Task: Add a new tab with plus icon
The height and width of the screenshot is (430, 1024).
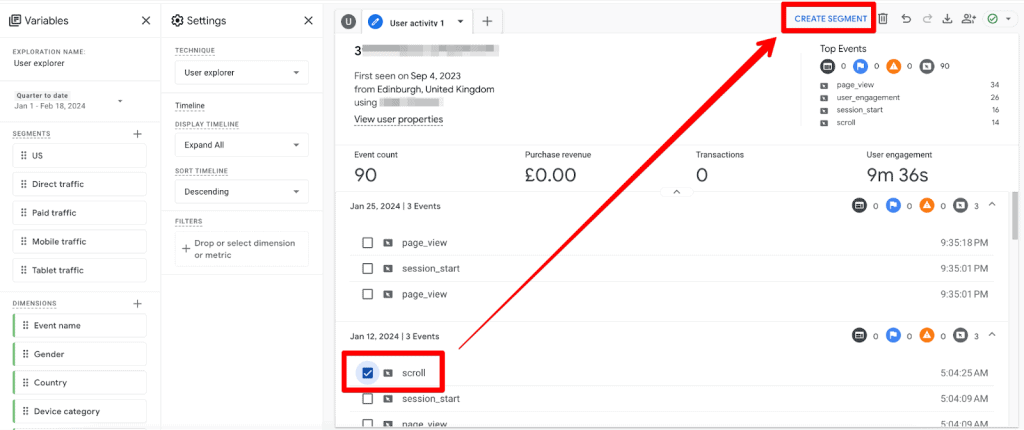Action: pyautogui.click(x=487, y=22)
